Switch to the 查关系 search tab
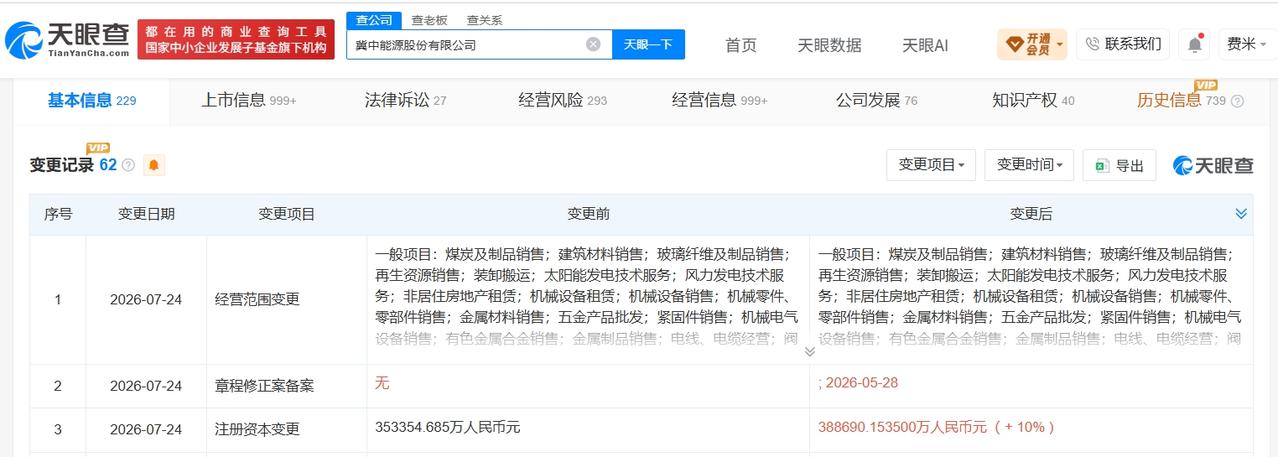 484,20
